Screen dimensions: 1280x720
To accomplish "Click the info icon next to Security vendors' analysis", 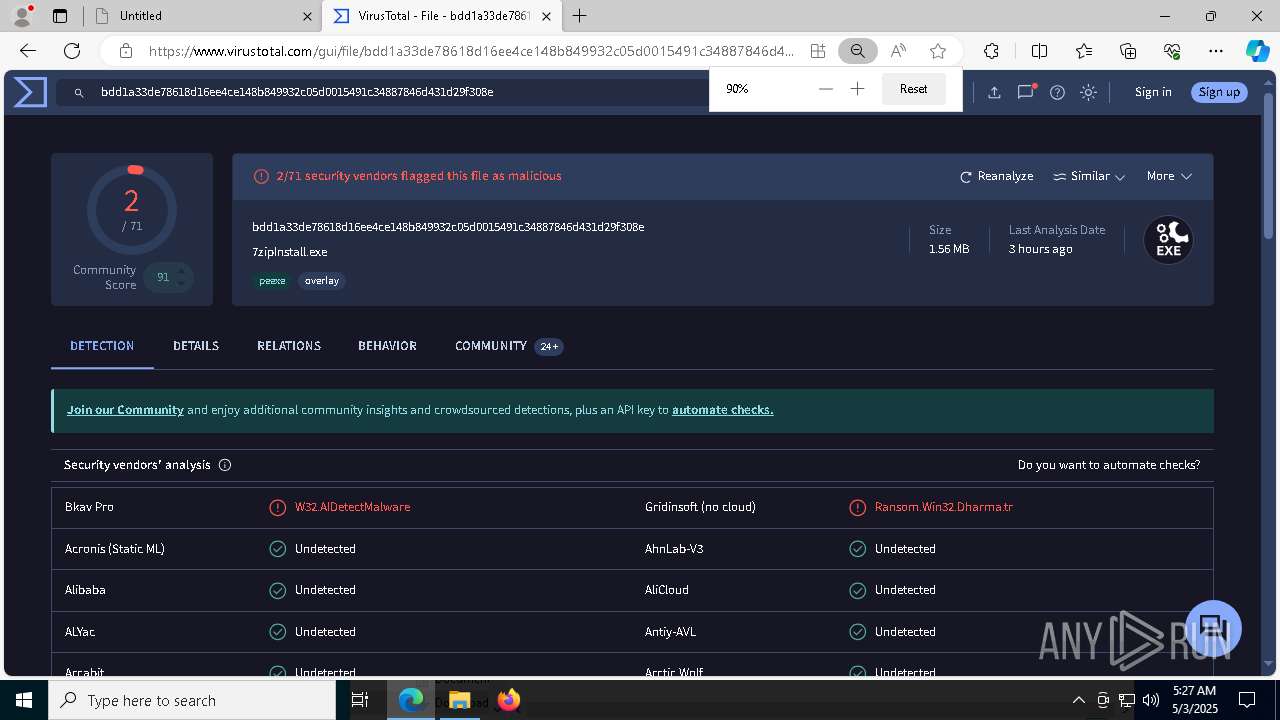I will tap(225, 465).
